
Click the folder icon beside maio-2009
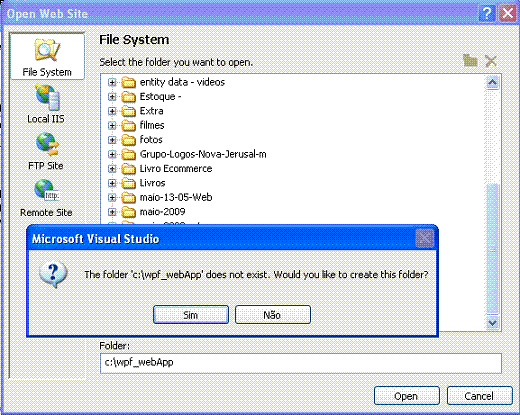click(128, 211)
